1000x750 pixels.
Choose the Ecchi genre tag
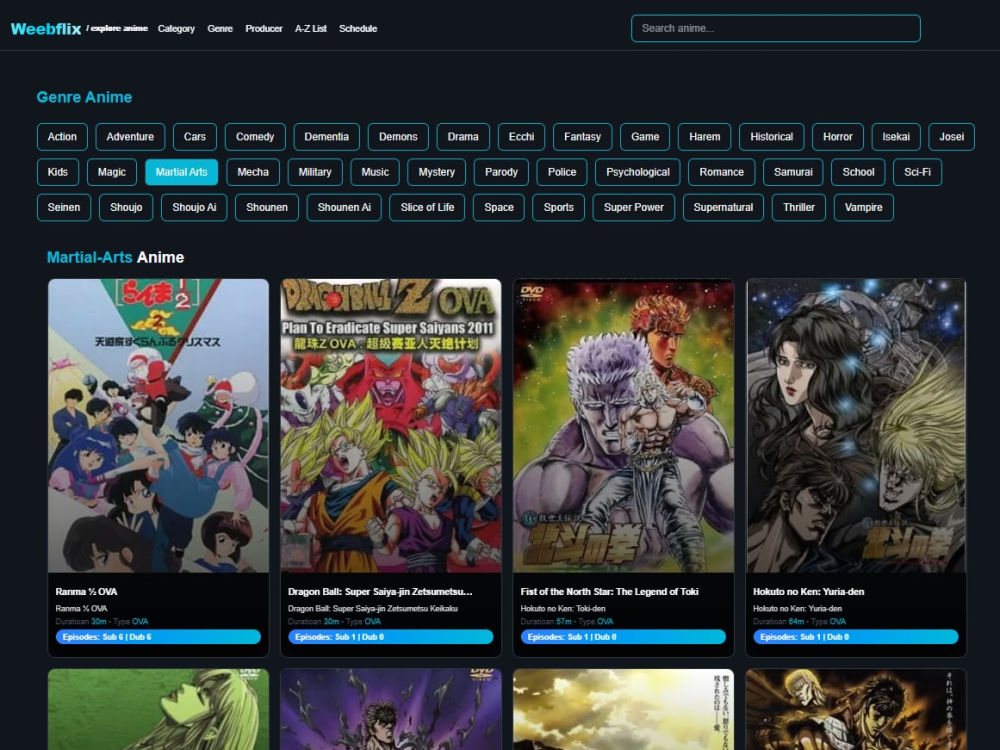coord(521,136)
